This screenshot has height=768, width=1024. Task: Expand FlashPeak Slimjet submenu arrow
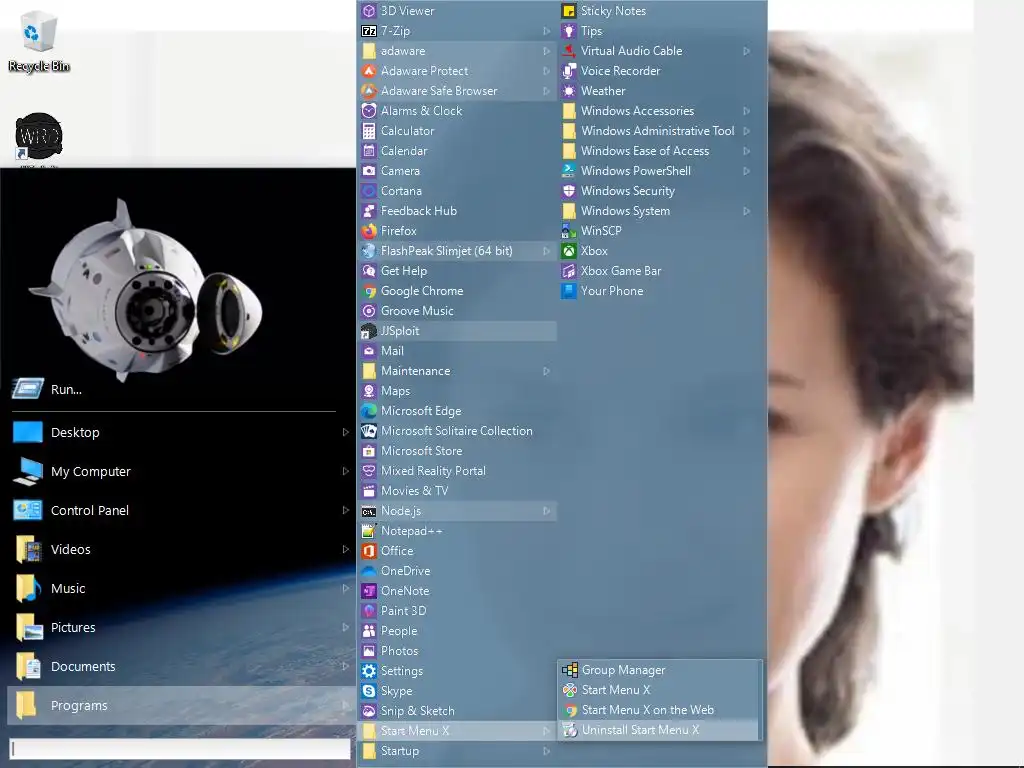[x=546, y=251]
